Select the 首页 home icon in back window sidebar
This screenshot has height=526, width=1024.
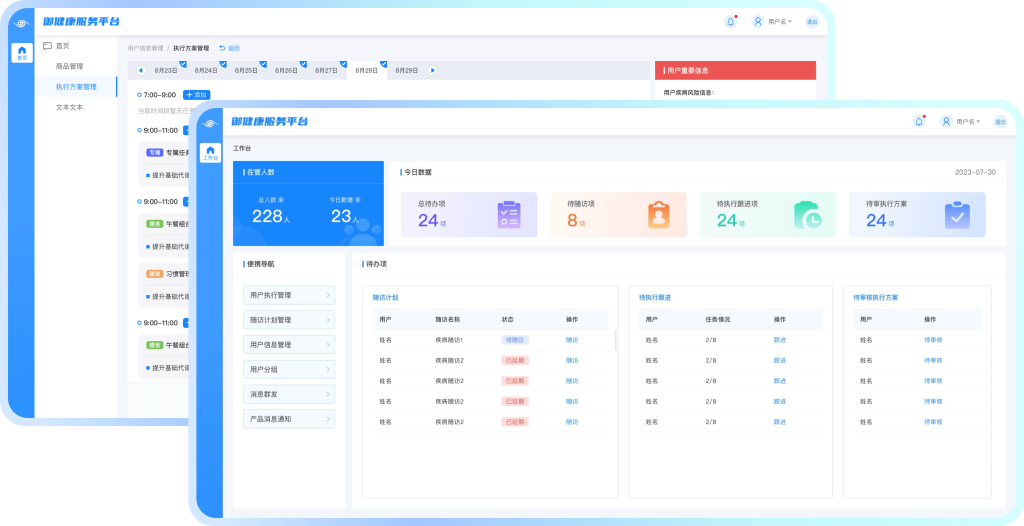[22, 53]
